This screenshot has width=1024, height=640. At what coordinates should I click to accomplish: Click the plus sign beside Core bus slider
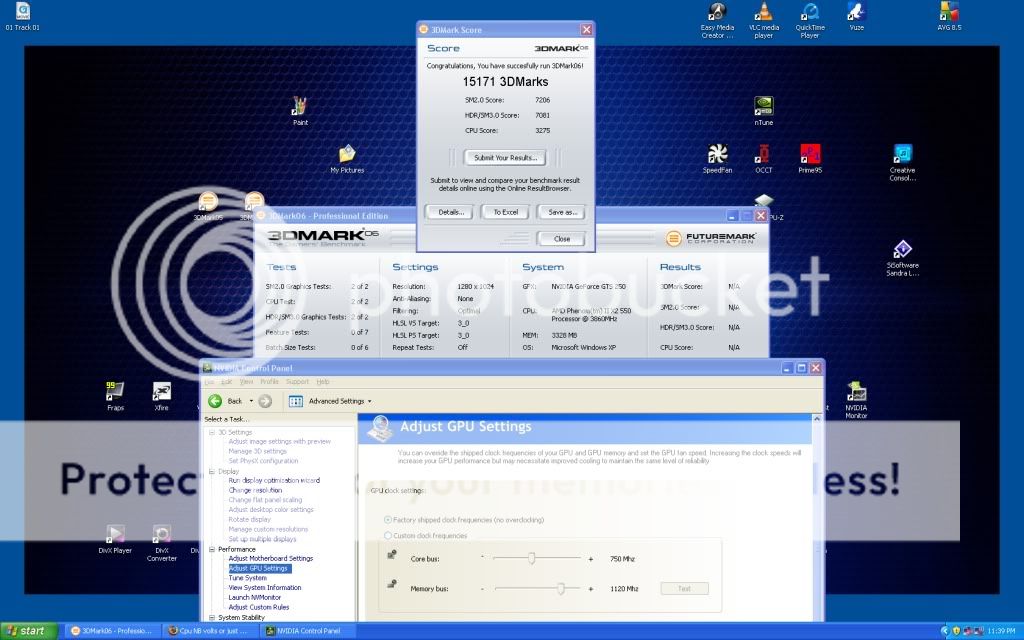[591, 559]
